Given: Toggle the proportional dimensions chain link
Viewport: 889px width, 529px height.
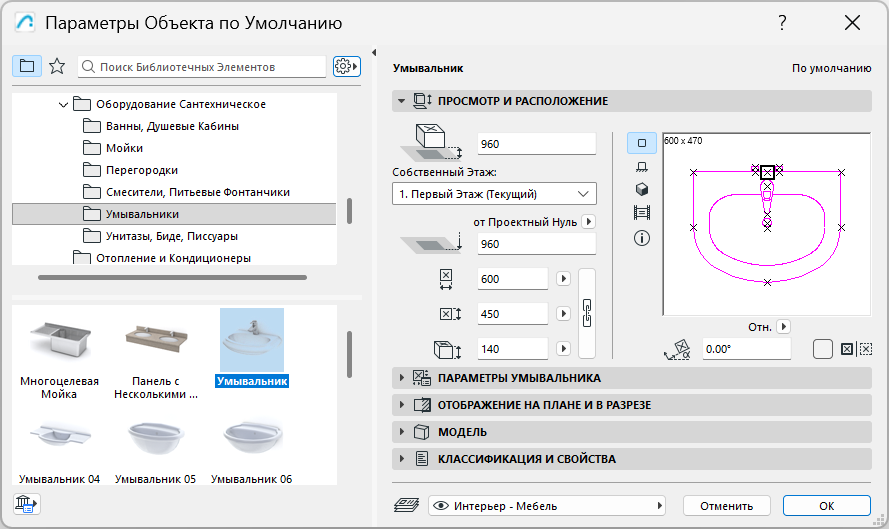Looking at the screenshot, I should [587, 314].
